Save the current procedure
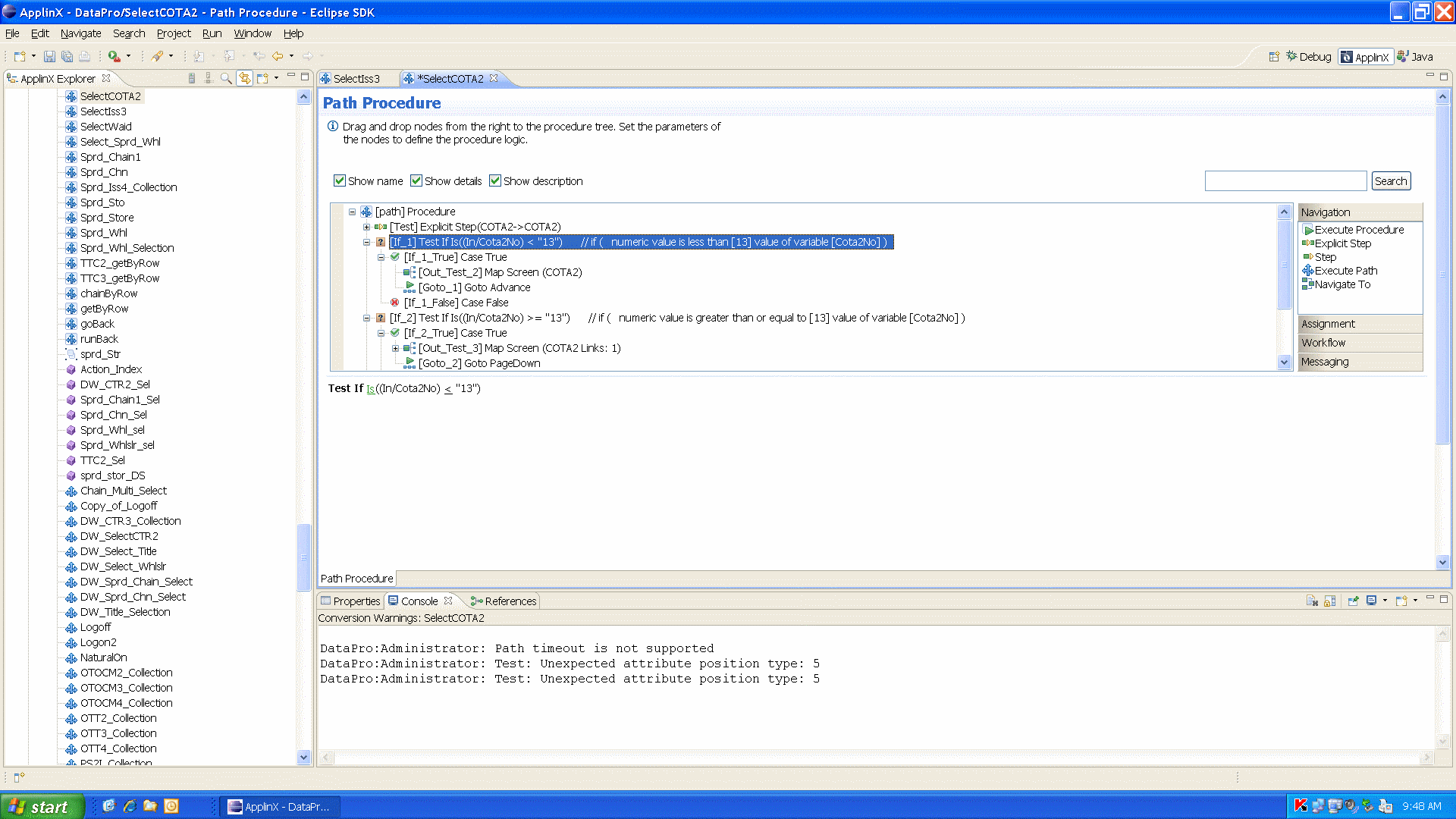 point(49,56)
